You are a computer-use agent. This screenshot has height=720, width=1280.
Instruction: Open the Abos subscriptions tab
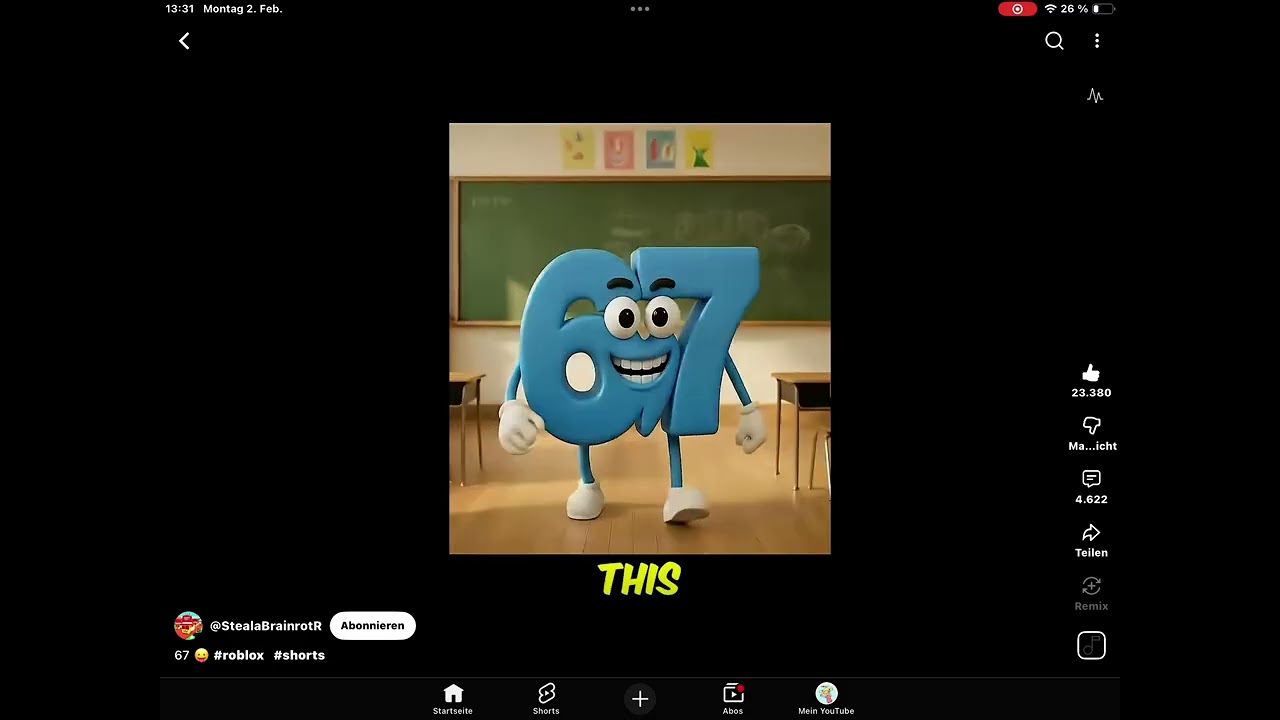pyautogui.click(x=733, y=699)
